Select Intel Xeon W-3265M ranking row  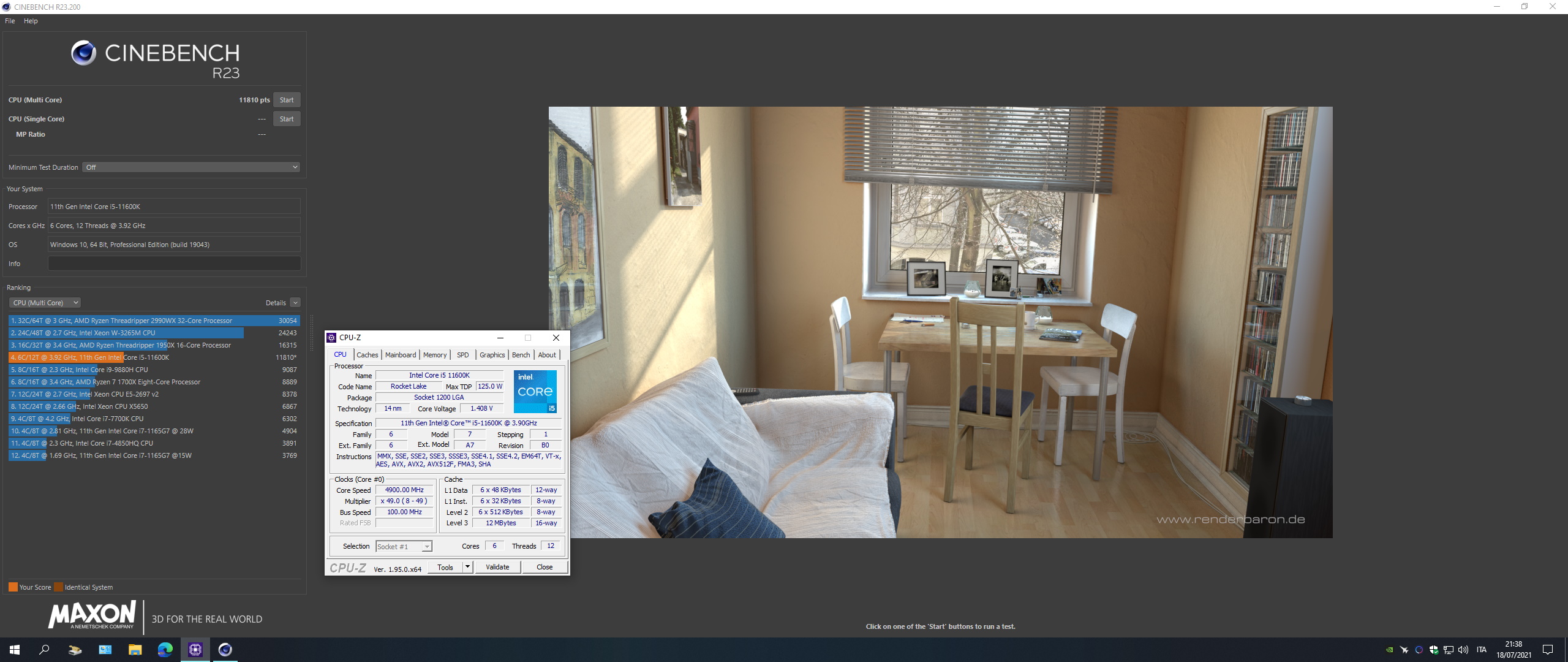tap(154, 333)
